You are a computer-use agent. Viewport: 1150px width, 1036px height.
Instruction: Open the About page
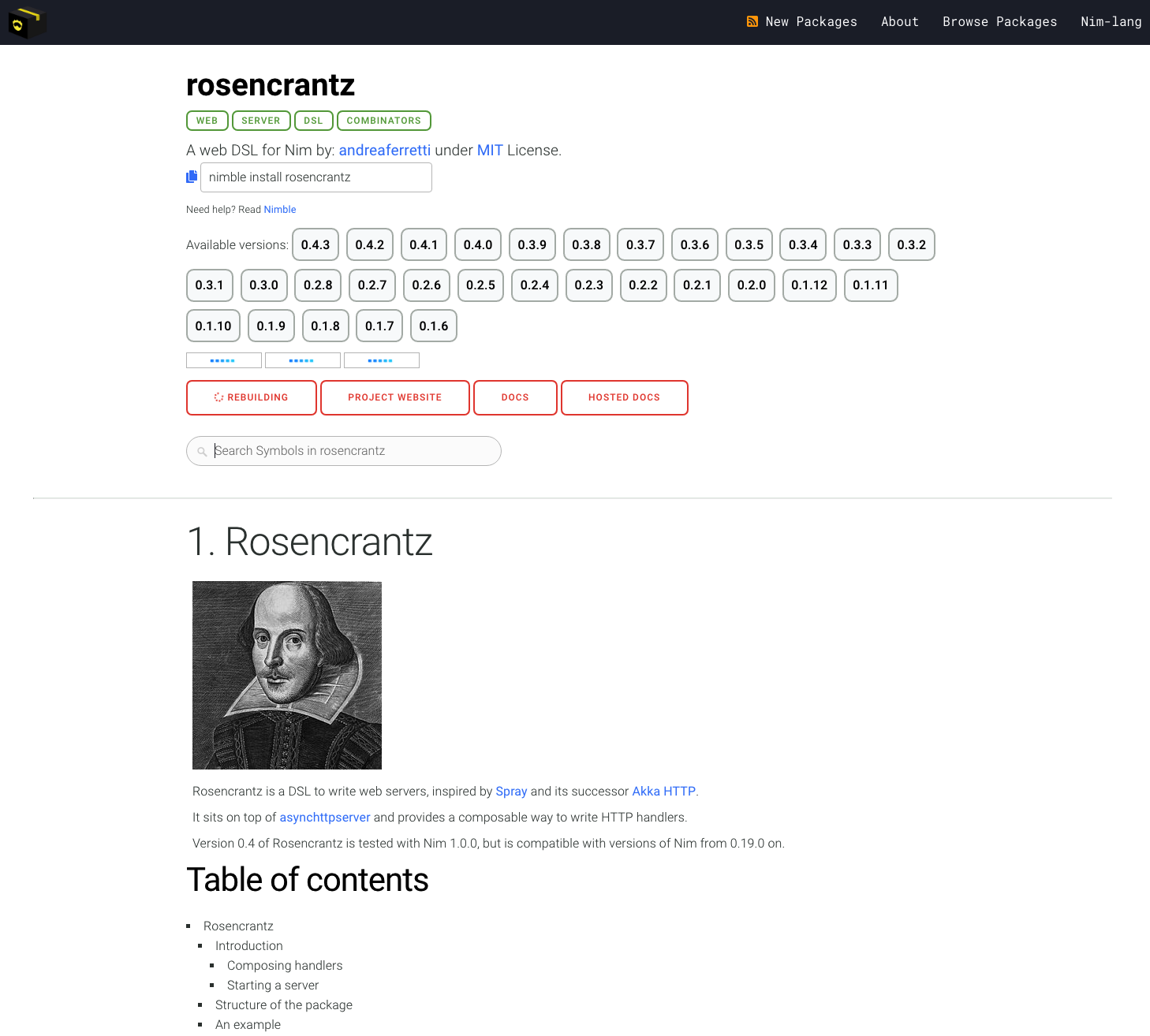pyautogui.click(x=900, y=21)
